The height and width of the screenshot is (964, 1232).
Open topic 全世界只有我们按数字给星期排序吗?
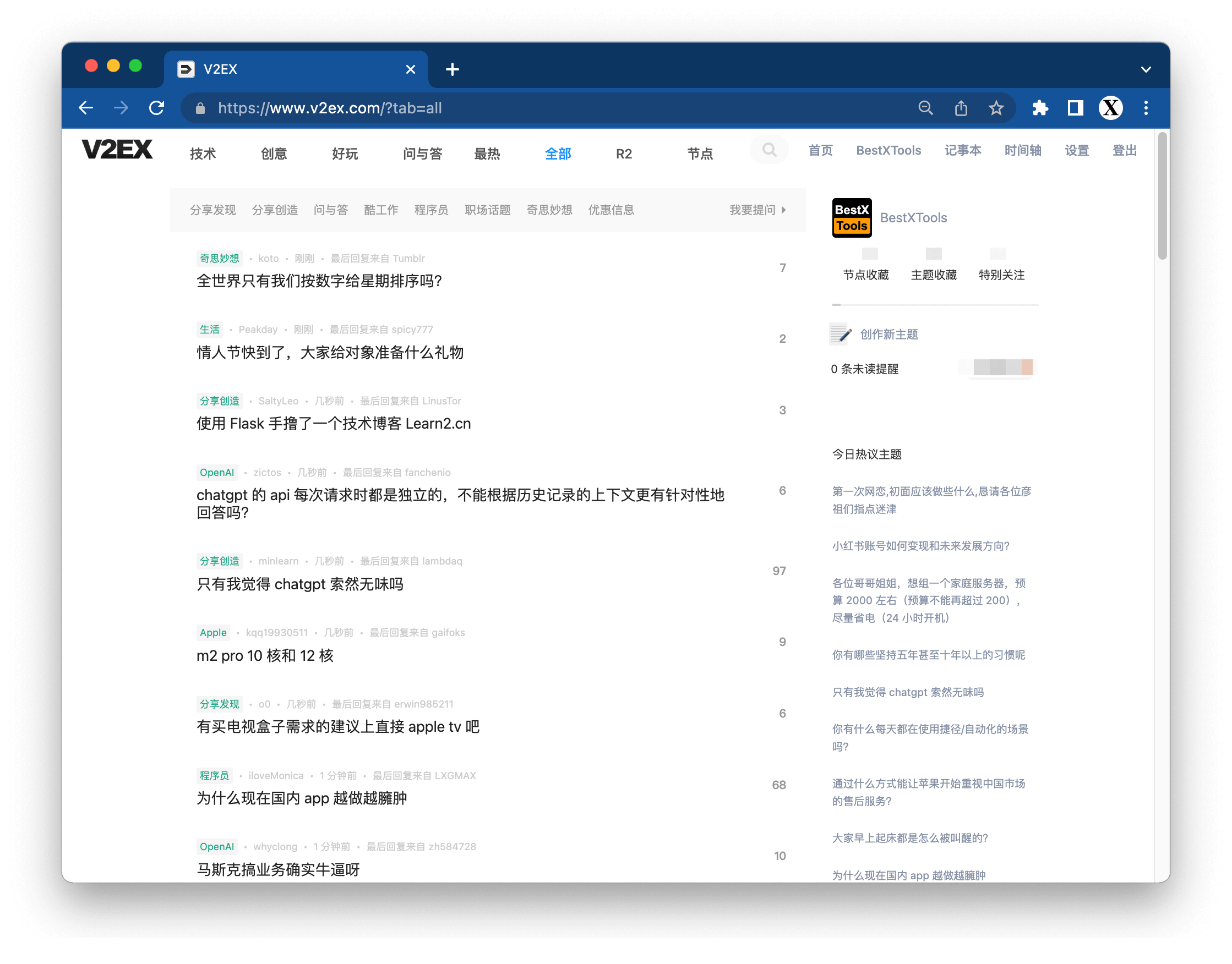click(319, 281)
